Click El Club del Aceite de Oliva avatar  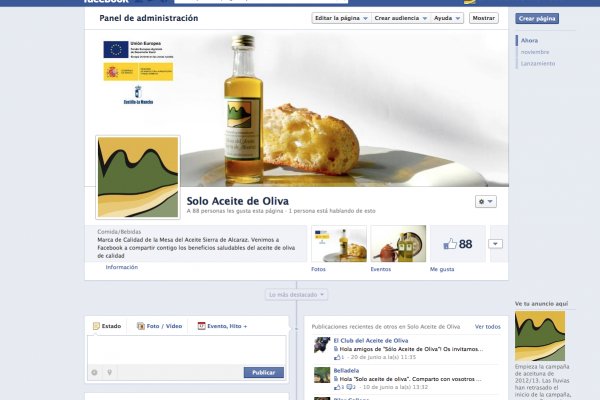322,345
